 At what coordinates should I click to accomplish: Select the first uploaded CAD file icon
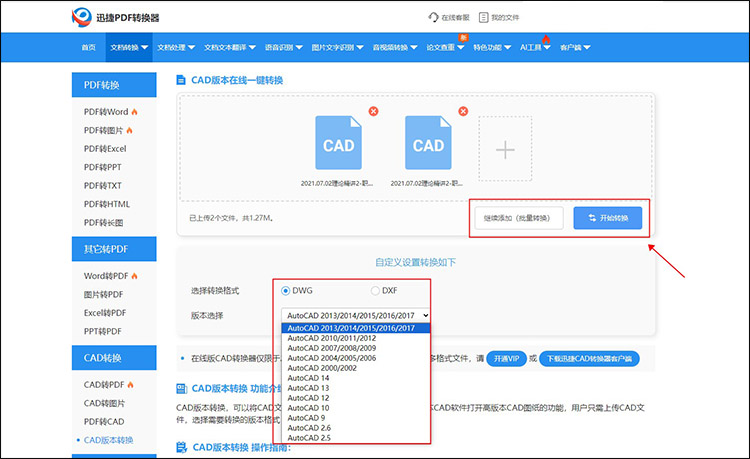point(338,142)
